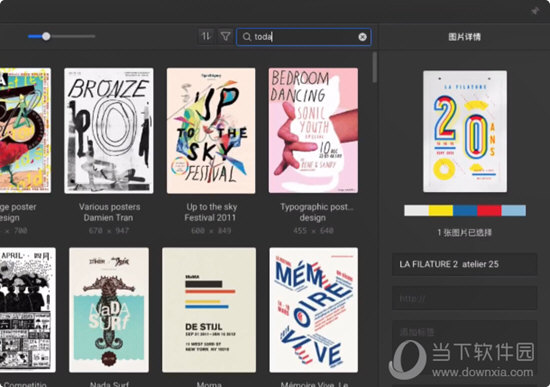Select the Mémoire Vive poster thumbnail
The height and width of the screenshot is (387, 550).
[x=313, y=310]
